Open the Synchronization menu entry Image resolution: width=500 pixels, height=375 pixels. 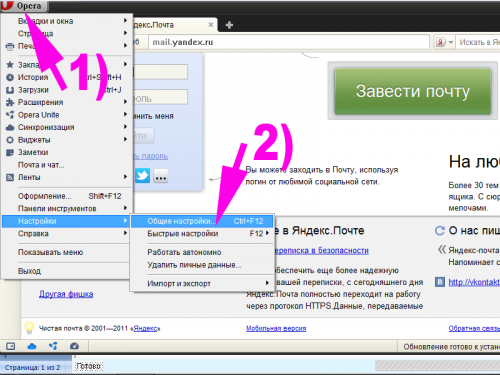tap(67, 127)
